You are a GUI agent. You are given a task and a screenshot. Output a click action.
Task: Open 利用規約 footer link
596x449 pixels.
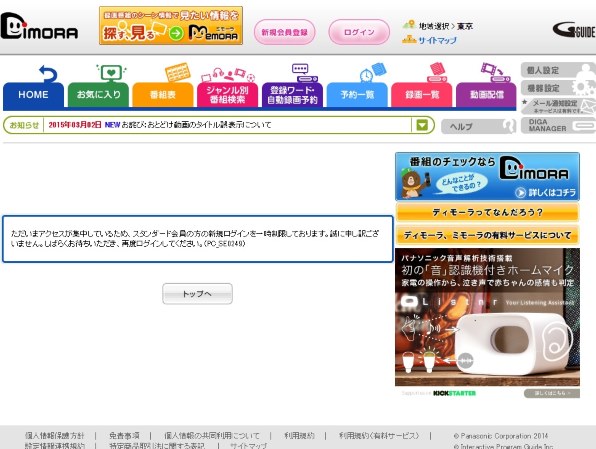[299, 436]
